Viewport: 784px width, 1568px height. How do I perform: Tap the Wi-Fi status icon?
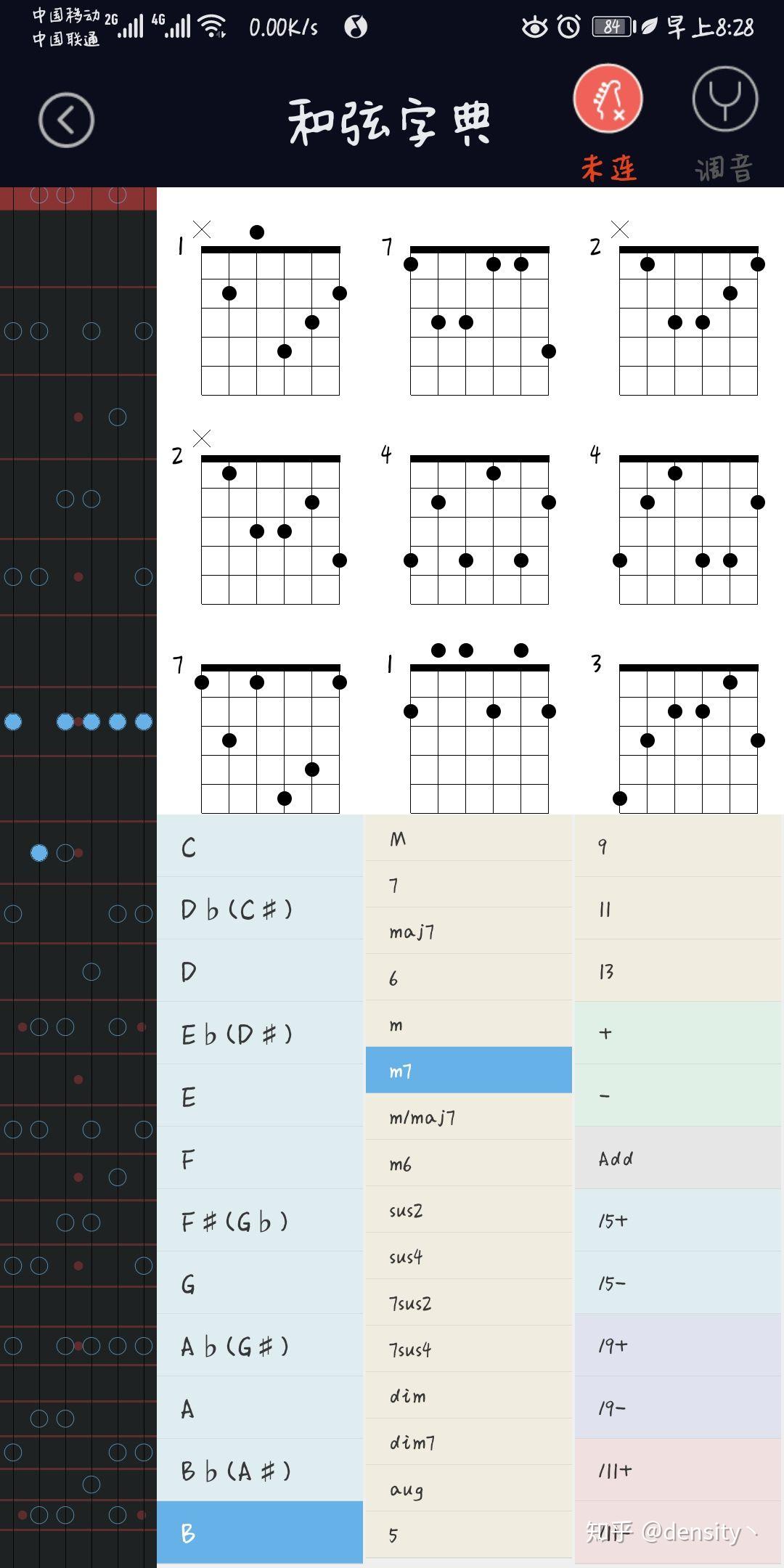point(213,27)
